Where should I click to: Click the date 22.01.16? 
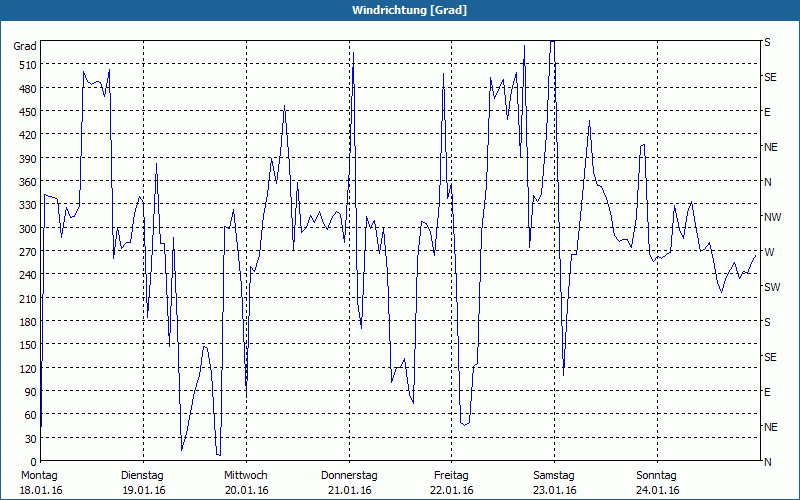[x=452, y=490]
